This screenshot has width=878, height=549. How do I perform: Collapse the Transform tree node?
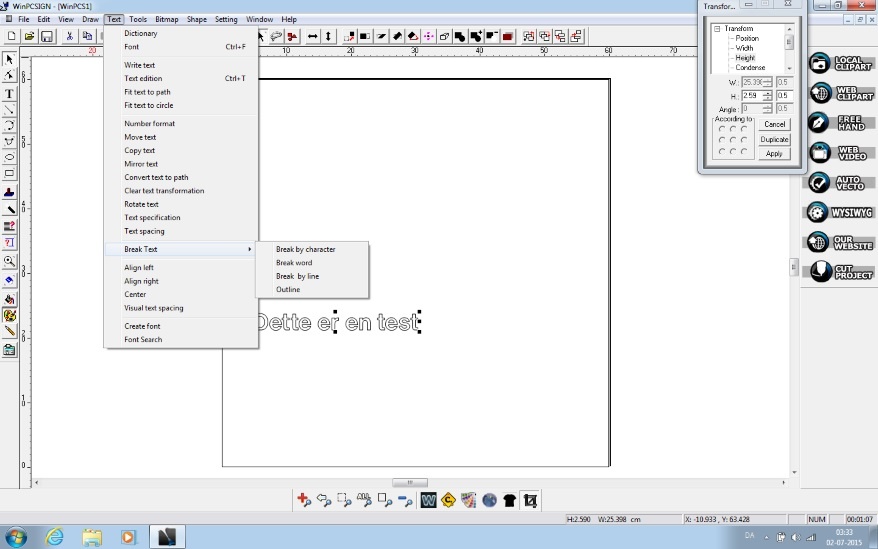click(x=717, y=29)
